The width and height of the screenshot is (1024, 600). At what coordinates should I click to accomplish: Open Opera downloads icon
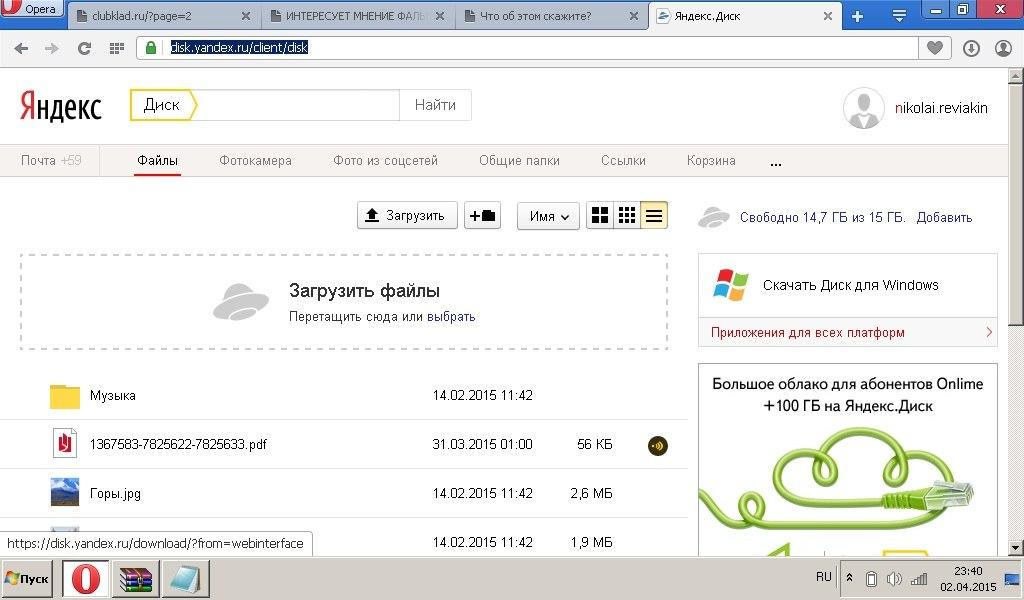pyautogui.click(x=971, y=48)
